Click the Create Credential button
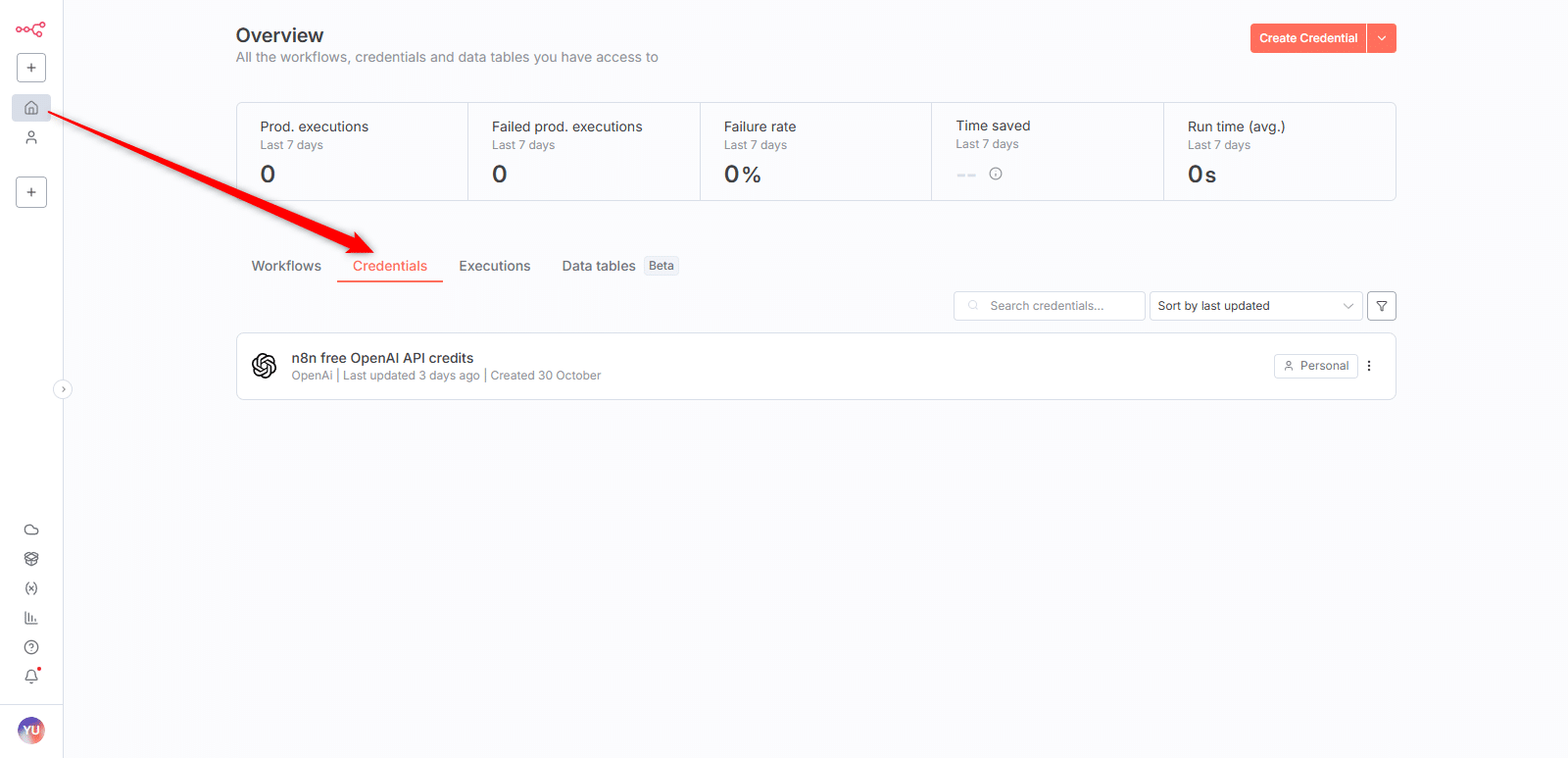1568x758 pixels. pyautogui.click(x=1307, y=38)
